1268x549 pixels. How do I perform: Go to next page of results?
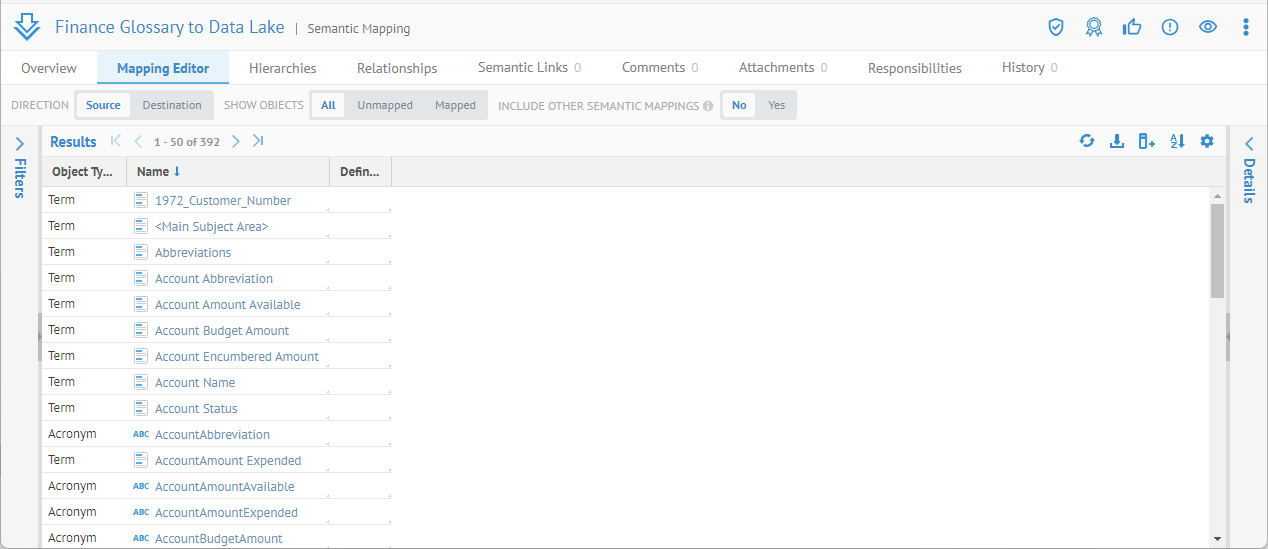[x=236, y=141]
